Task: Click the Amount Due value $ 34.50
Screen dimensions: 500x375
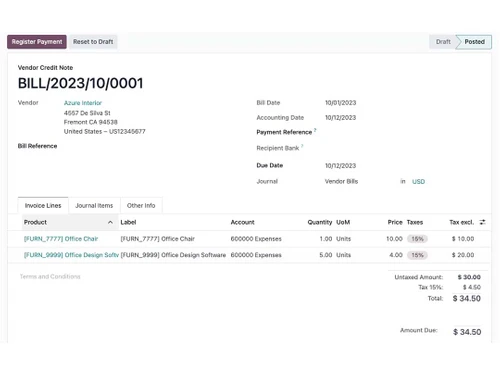Action: [x=467, y=332]
